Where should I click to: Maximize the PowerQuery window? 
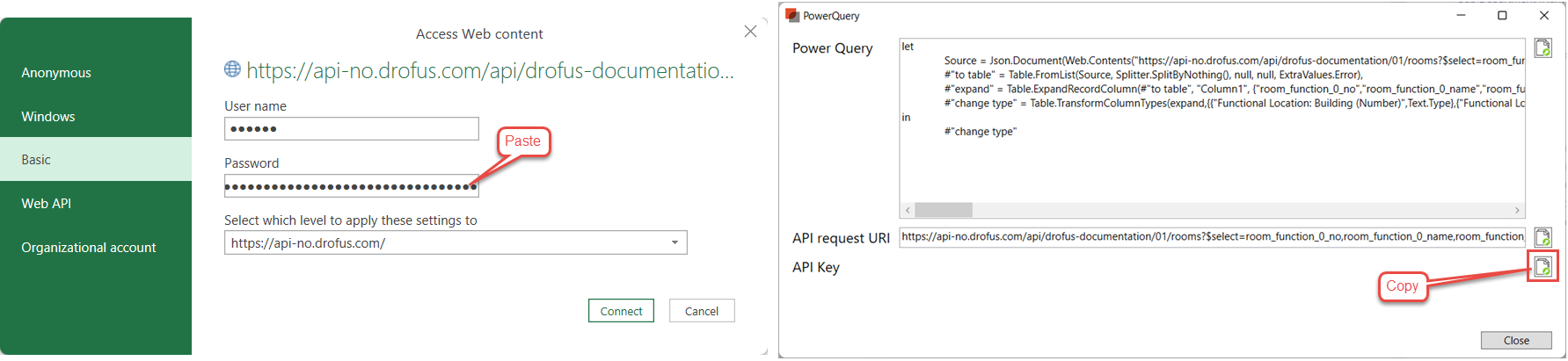coord(1502,16)
